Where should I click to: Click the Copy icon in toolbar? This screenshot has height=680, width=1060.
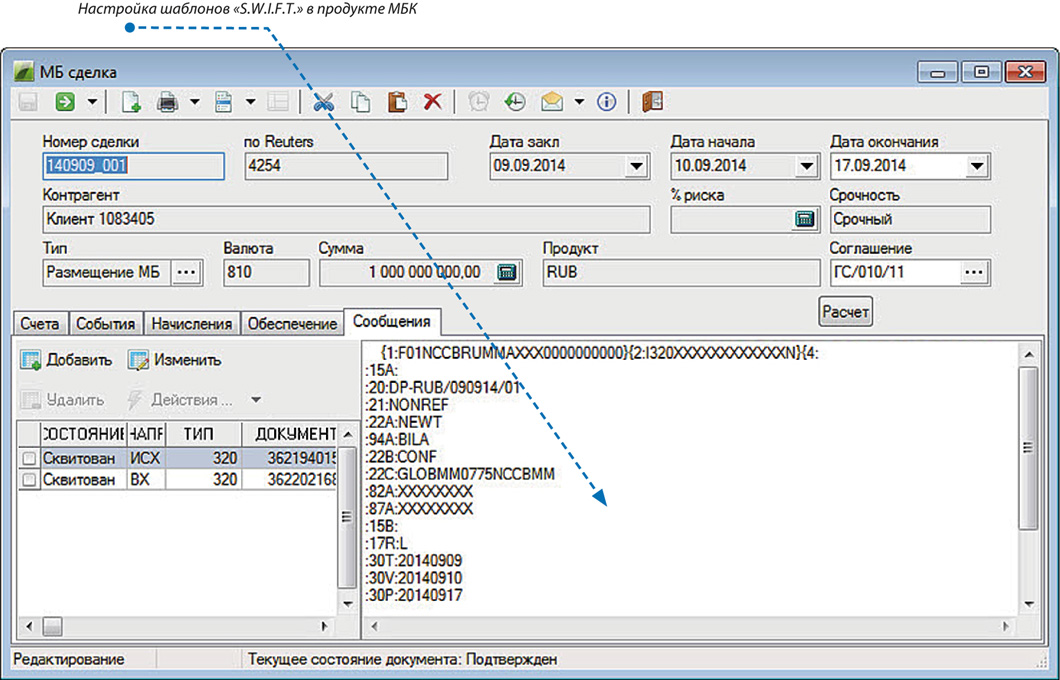click(x=360, y=102)
